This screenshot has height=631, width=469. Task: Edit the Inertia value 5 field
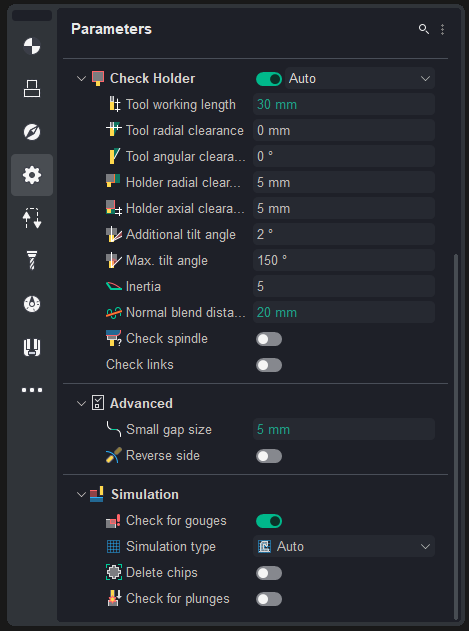344,286
